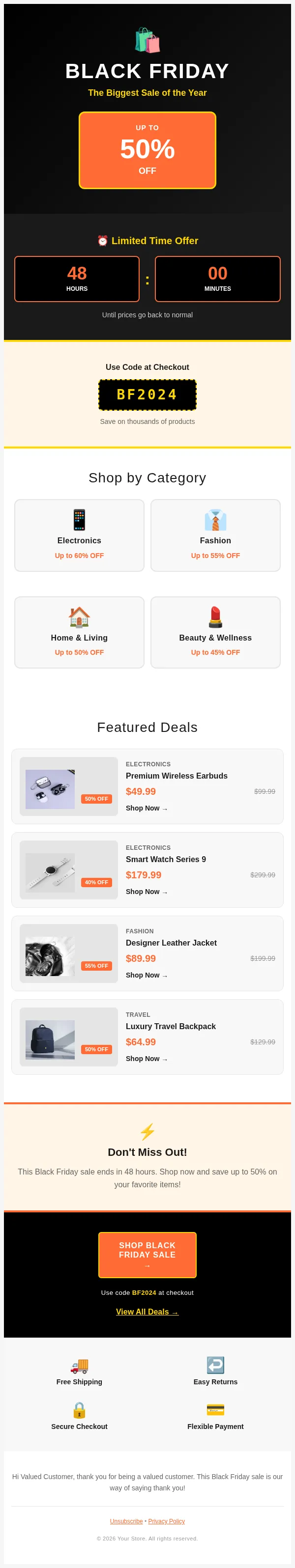The image size is (295, 1568).
Task: Click the UP TO 50% OFF orange banner
Action: pos(147,150)
